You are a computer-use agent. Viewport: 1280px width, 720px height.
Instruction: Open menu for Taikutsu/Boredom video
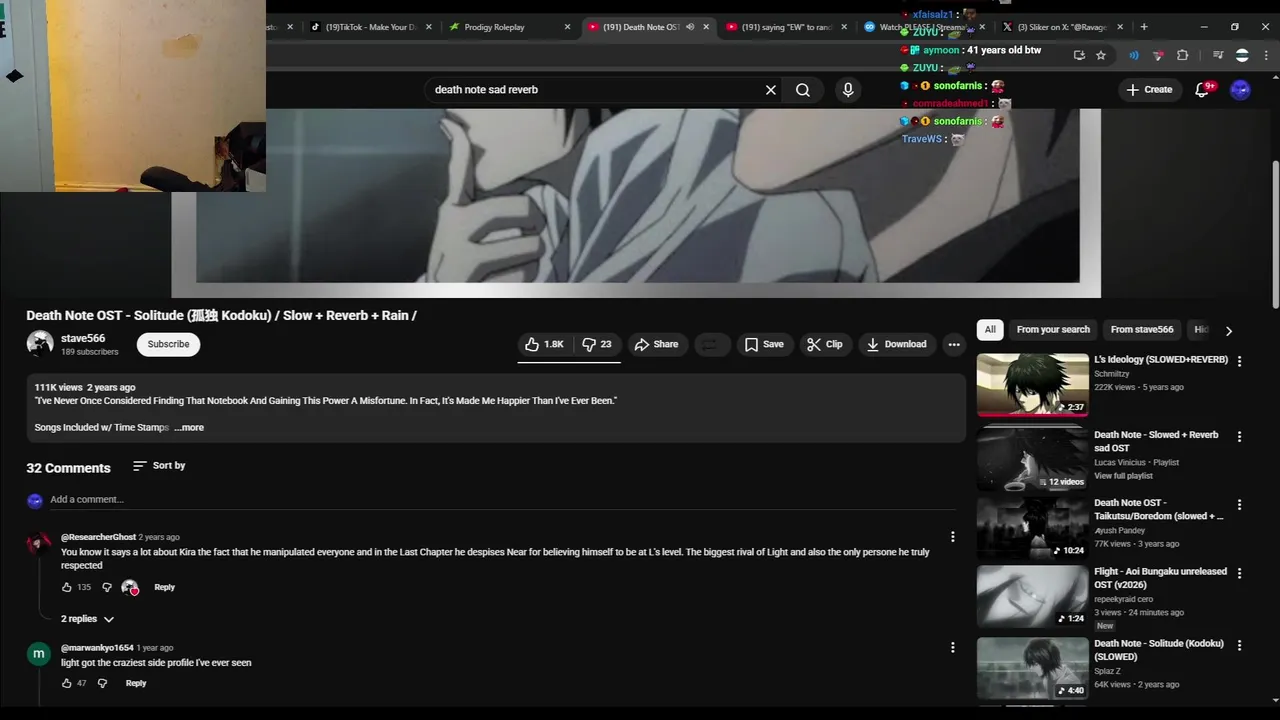pyautogui.click(x=1239, y=505)
